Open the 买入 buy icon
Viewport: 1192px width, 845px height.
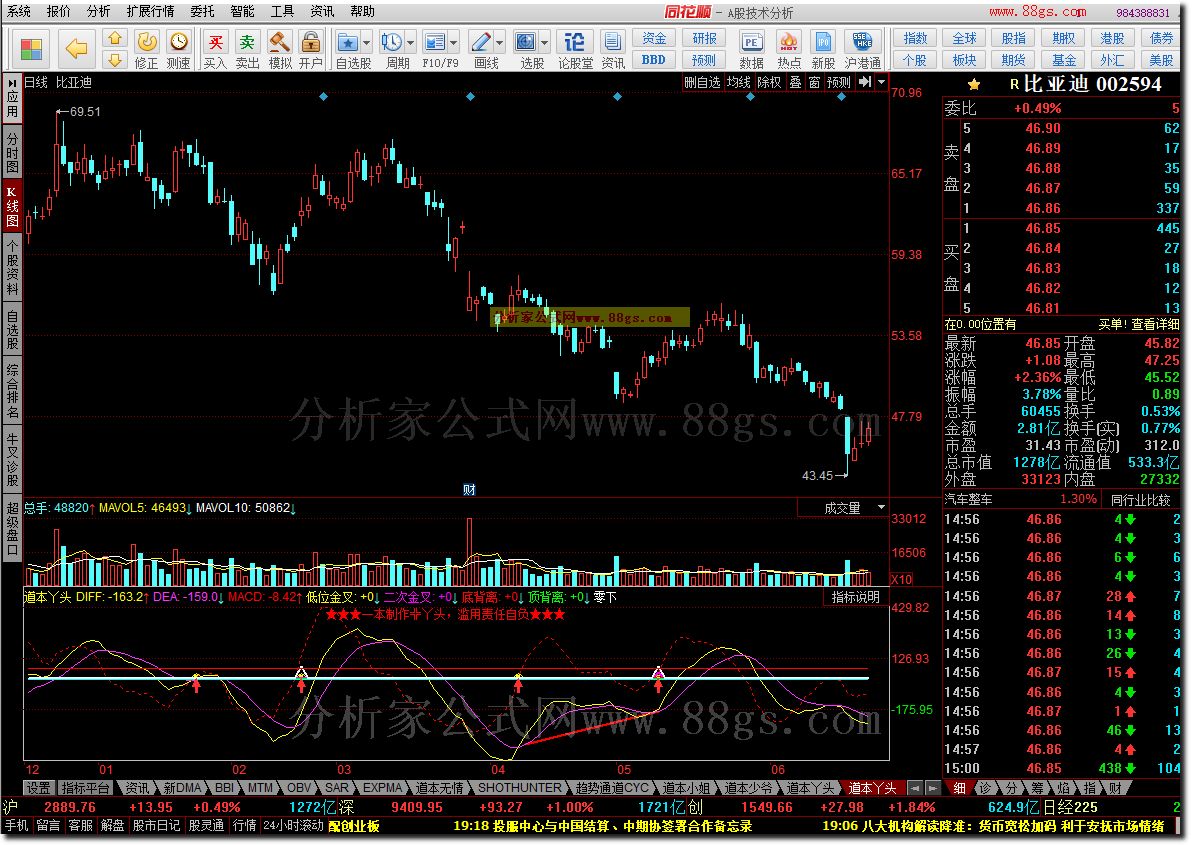[216, 42]
